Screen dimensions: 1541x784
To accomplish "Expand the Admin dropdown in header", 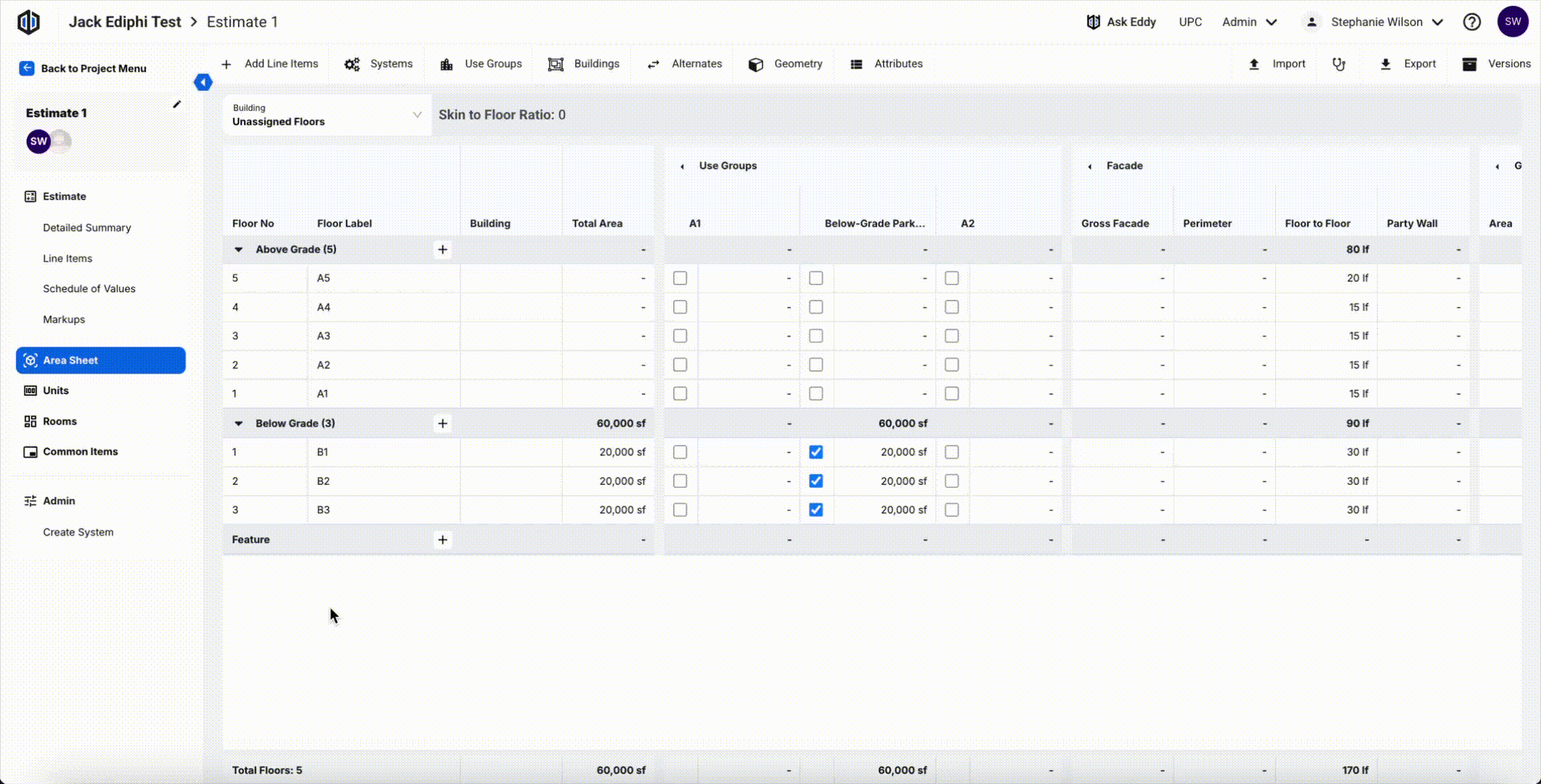I will (x=1249, y=22).
